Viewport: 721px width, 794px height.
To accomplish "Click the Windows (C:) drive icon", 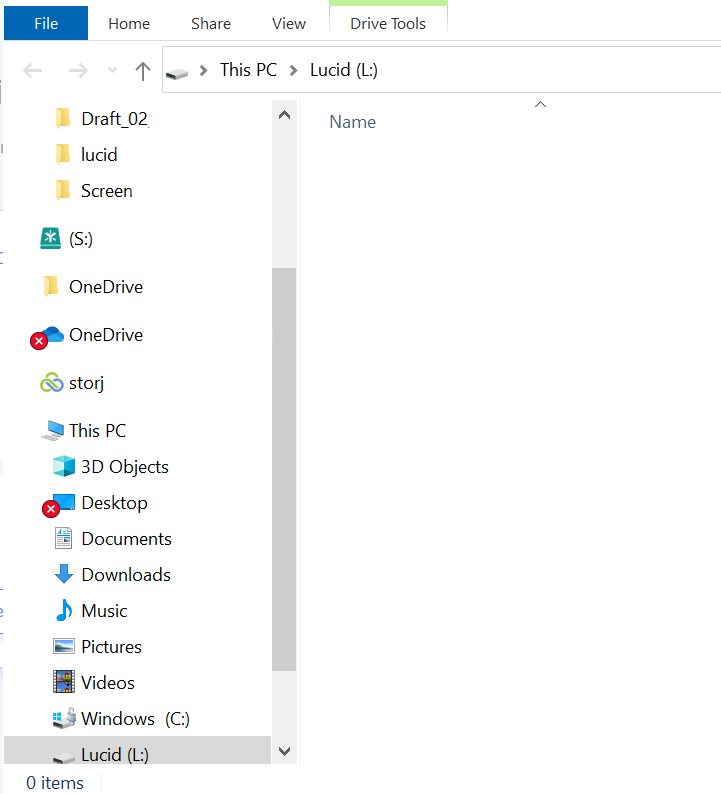I will click(x=64, y=719).
